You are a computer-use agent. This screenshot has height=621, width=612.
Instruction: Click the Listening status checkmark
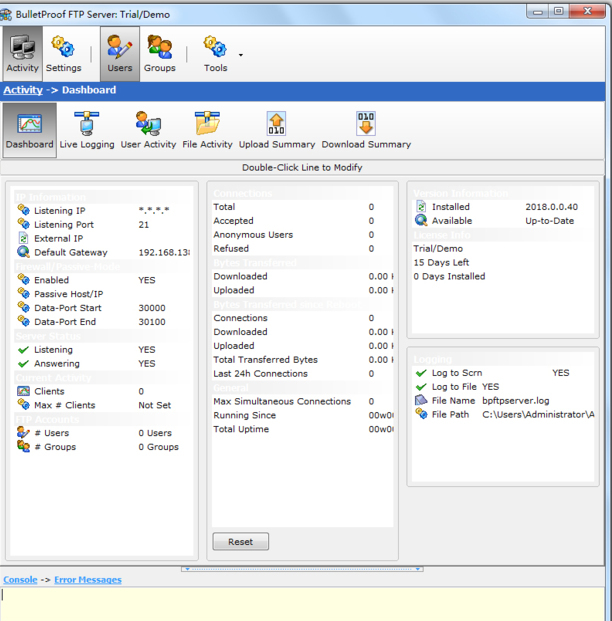click(23, 350)
